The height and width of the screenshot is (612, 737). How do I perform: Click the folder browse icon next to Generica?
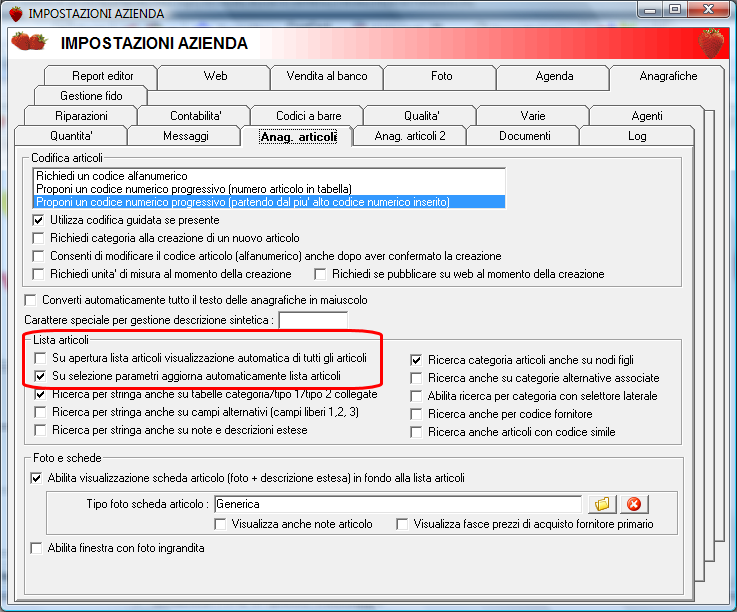click(602, 504)
